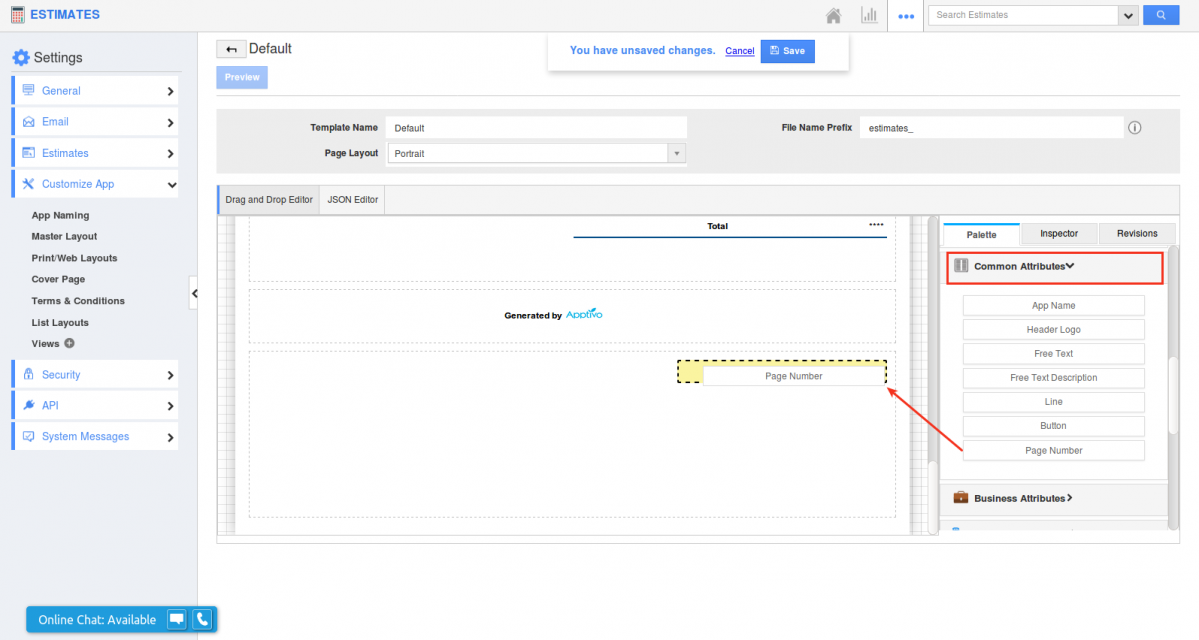
Task: Open the reports bar chart icon
Action: 869,15
